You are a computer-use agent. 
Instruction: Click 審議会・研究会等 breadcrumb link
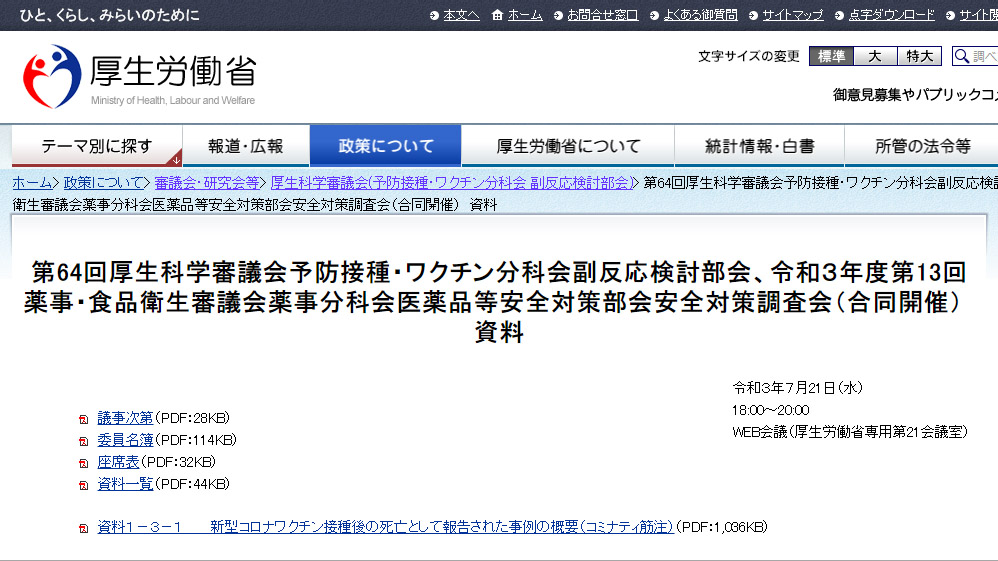207,183
